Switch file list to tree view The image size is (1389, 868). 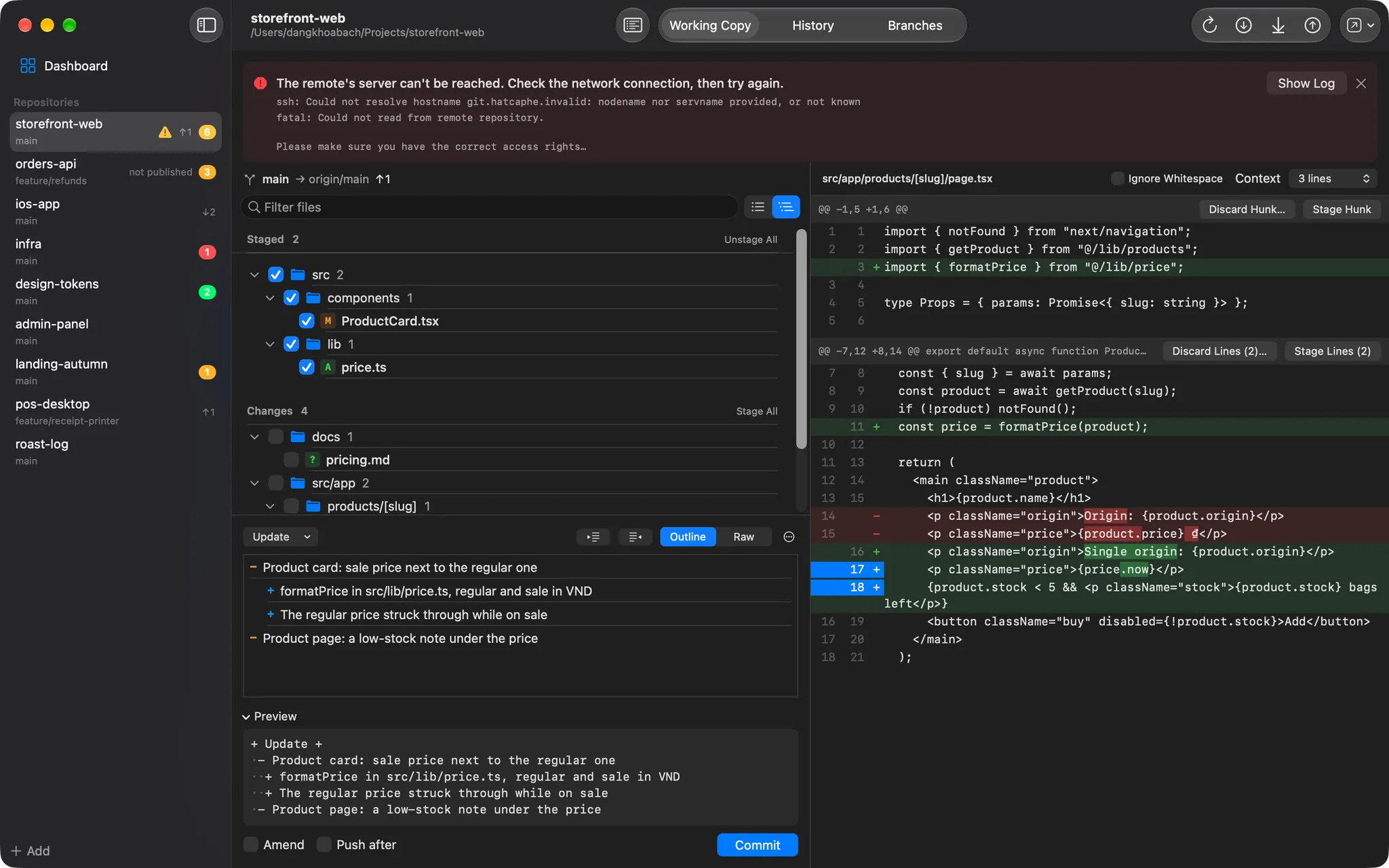(x=786, y=207)
